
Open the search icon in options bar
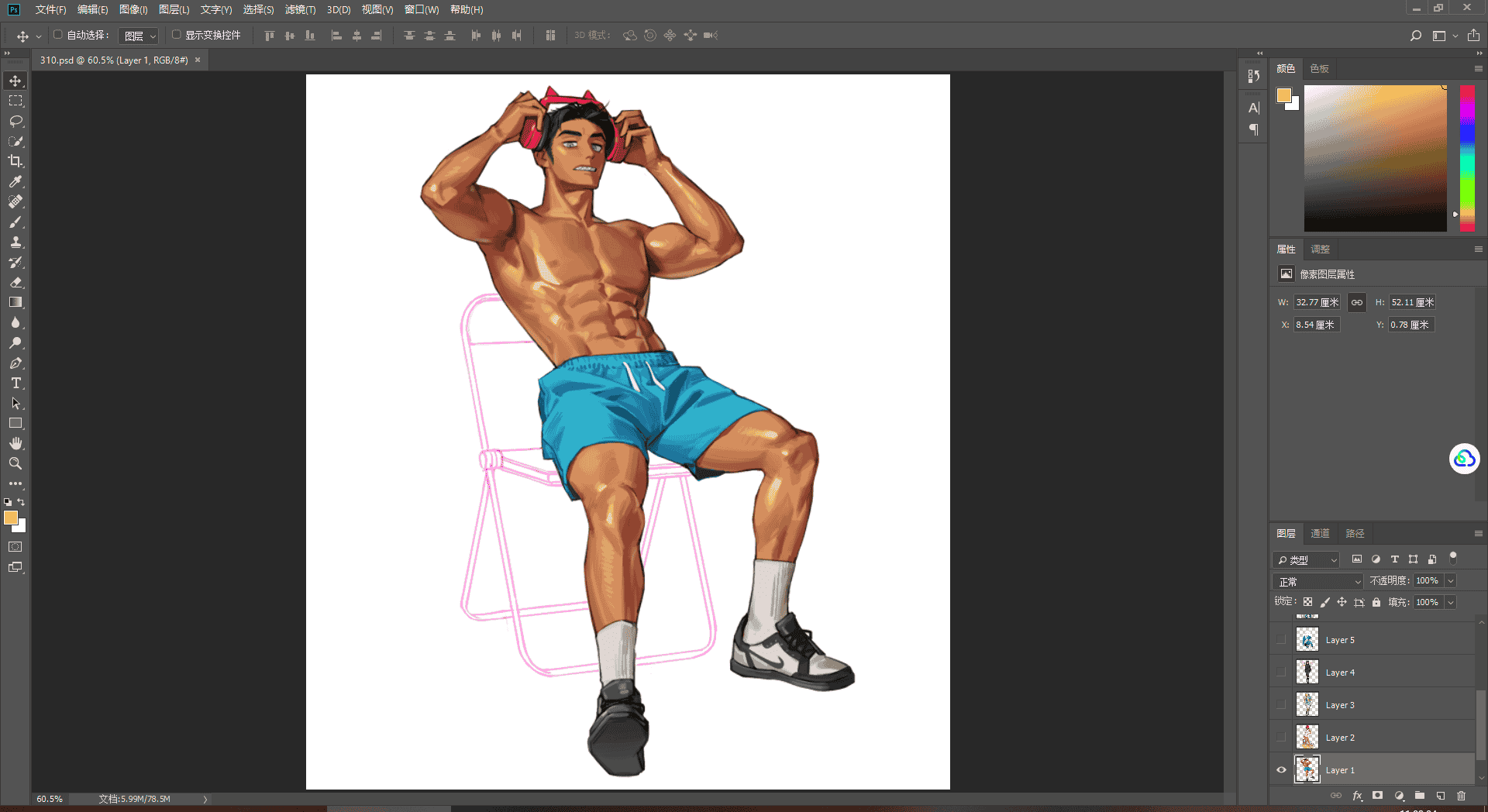point(1415,36)
